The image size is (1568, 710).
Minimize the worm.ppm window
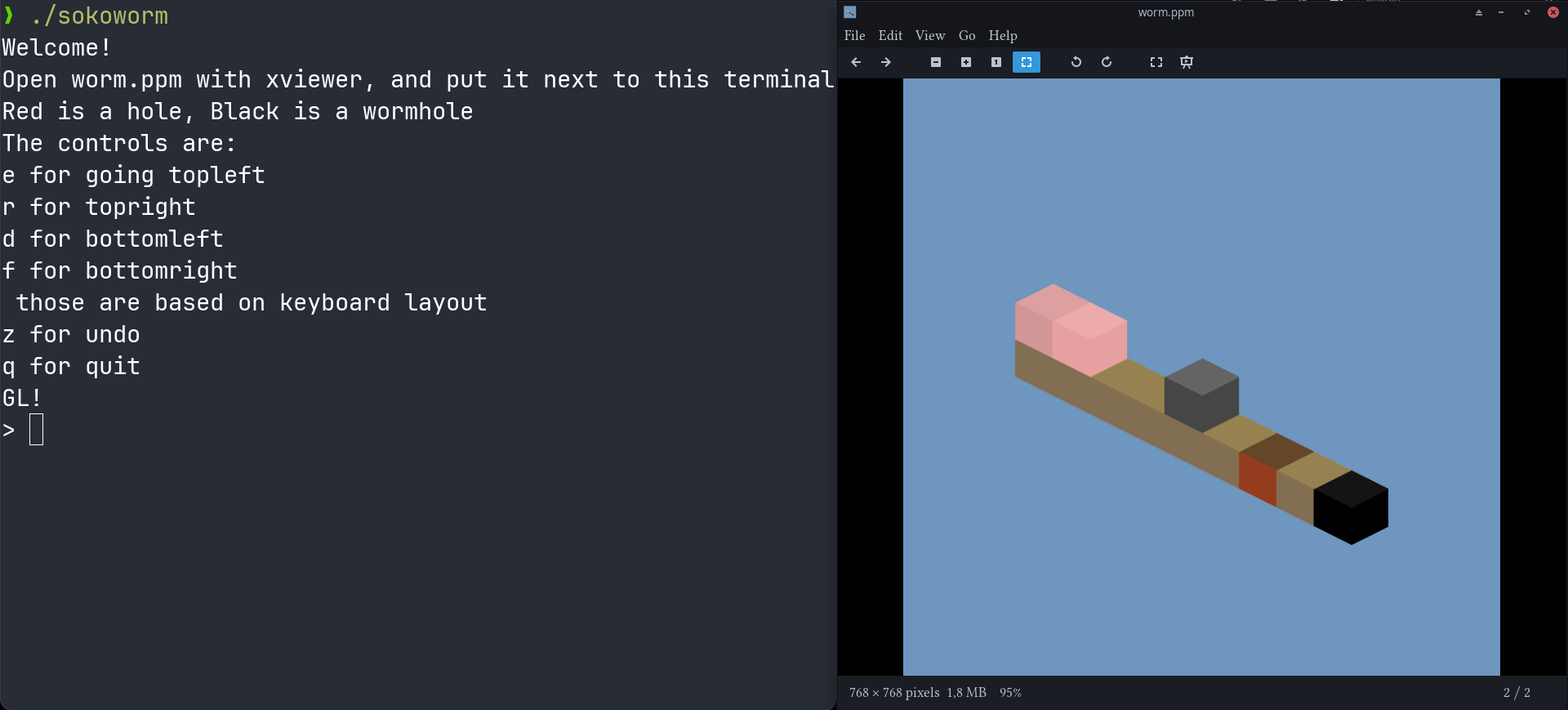pyautogui.click(x=1501, y=12)
